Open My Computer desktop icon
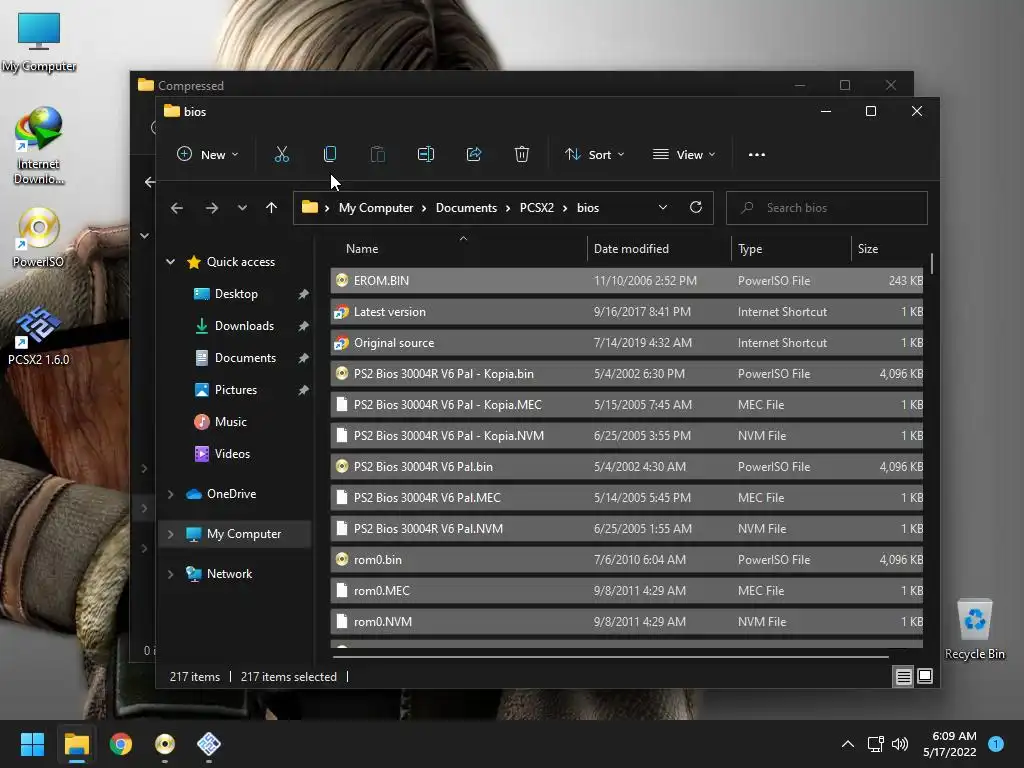The height and width of the screenshot is (768, 1024). [39, 42]
